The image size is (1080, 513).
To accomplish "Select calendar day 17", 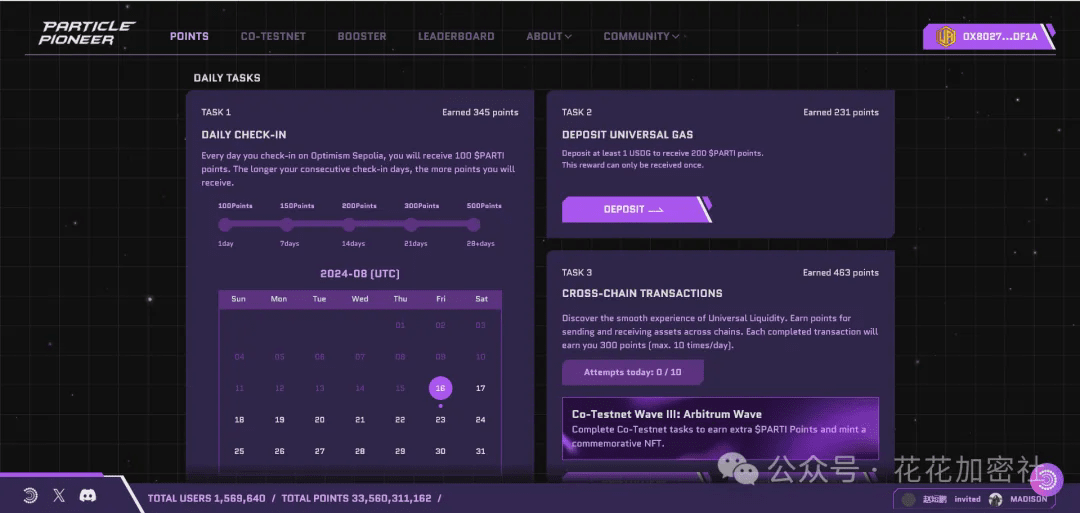I will click(481, 388).
